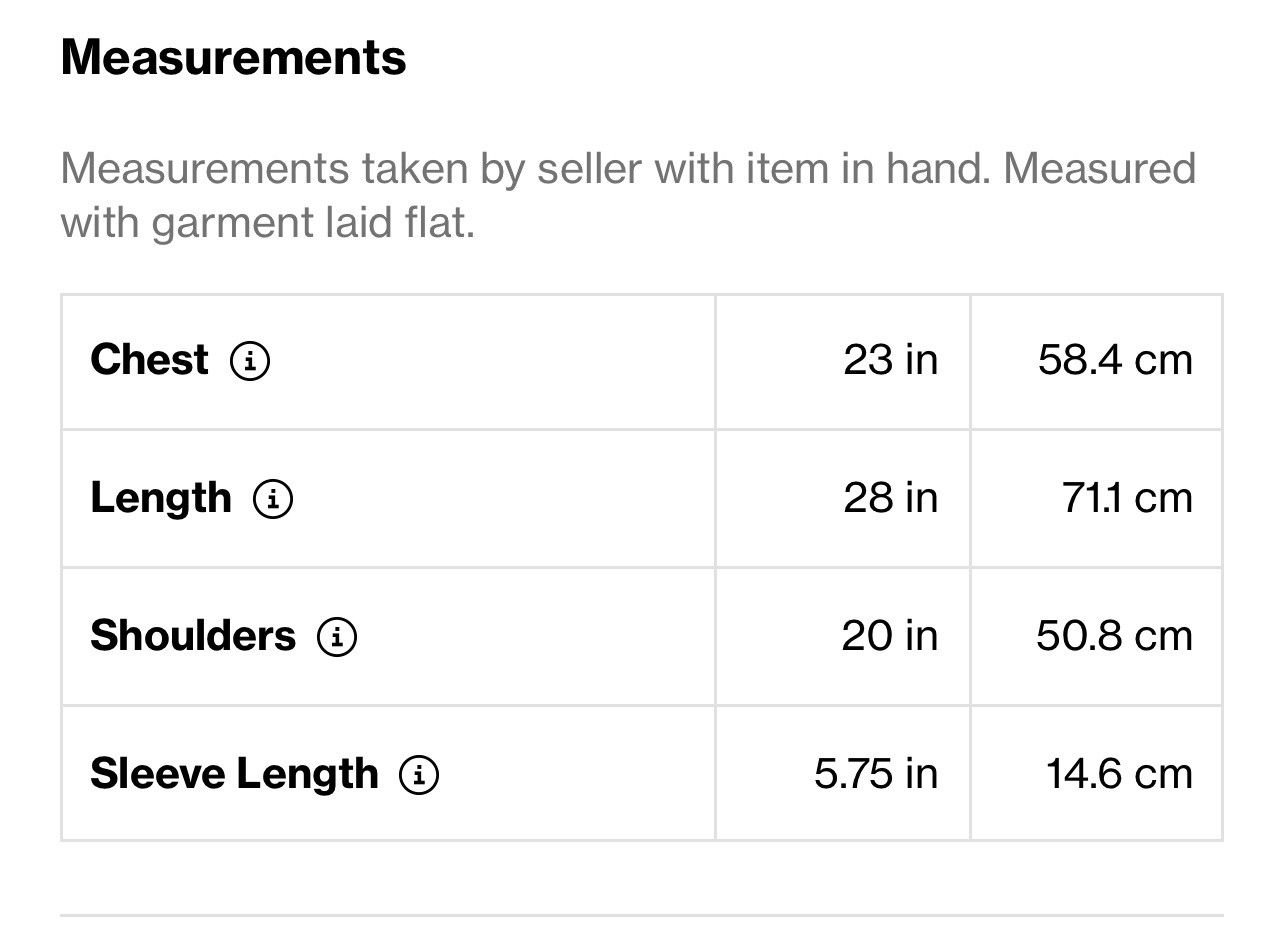Click the 5.75 in sleeve value

[x=876, y=774]
